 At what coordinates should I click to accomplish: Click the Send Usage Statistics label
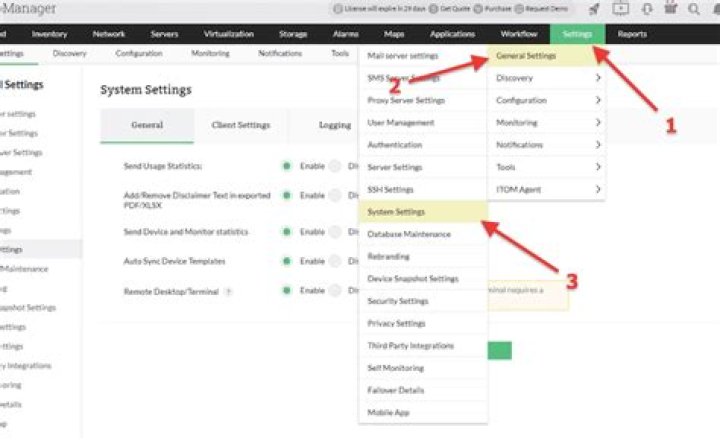[x=163, y=166]
